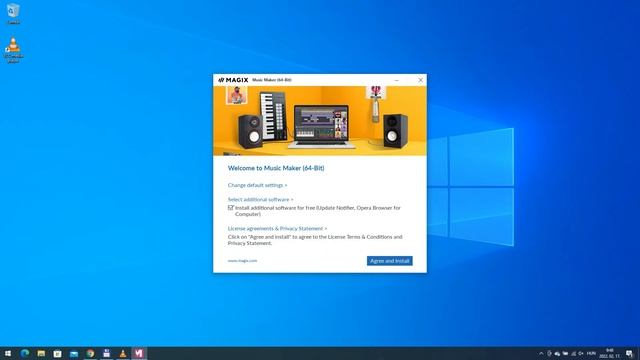Click the installer package taskbar icon

[x=107, y=353]
